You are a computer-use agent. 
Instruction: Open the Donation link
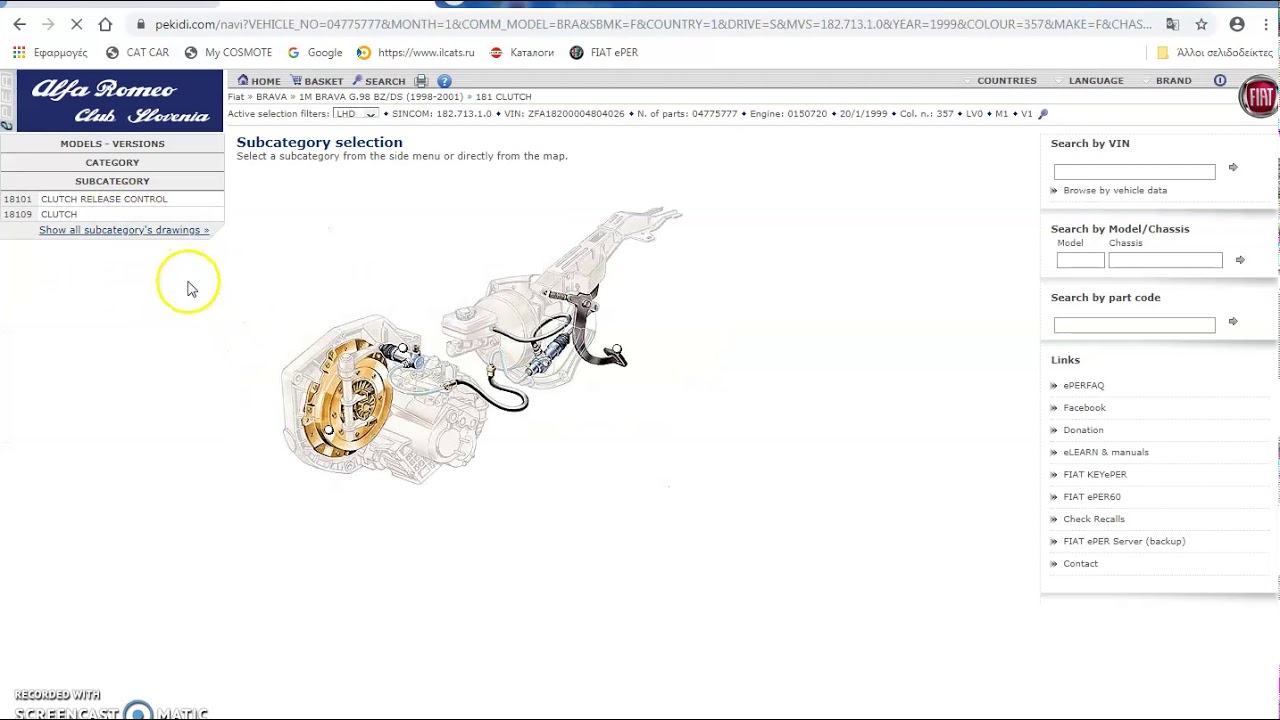point(1083,430)
